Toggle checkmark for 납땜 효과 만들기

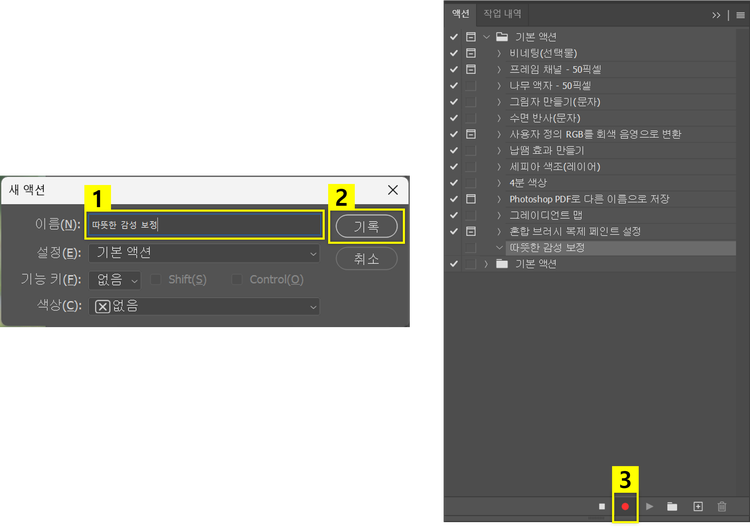[x=454, y=150]
